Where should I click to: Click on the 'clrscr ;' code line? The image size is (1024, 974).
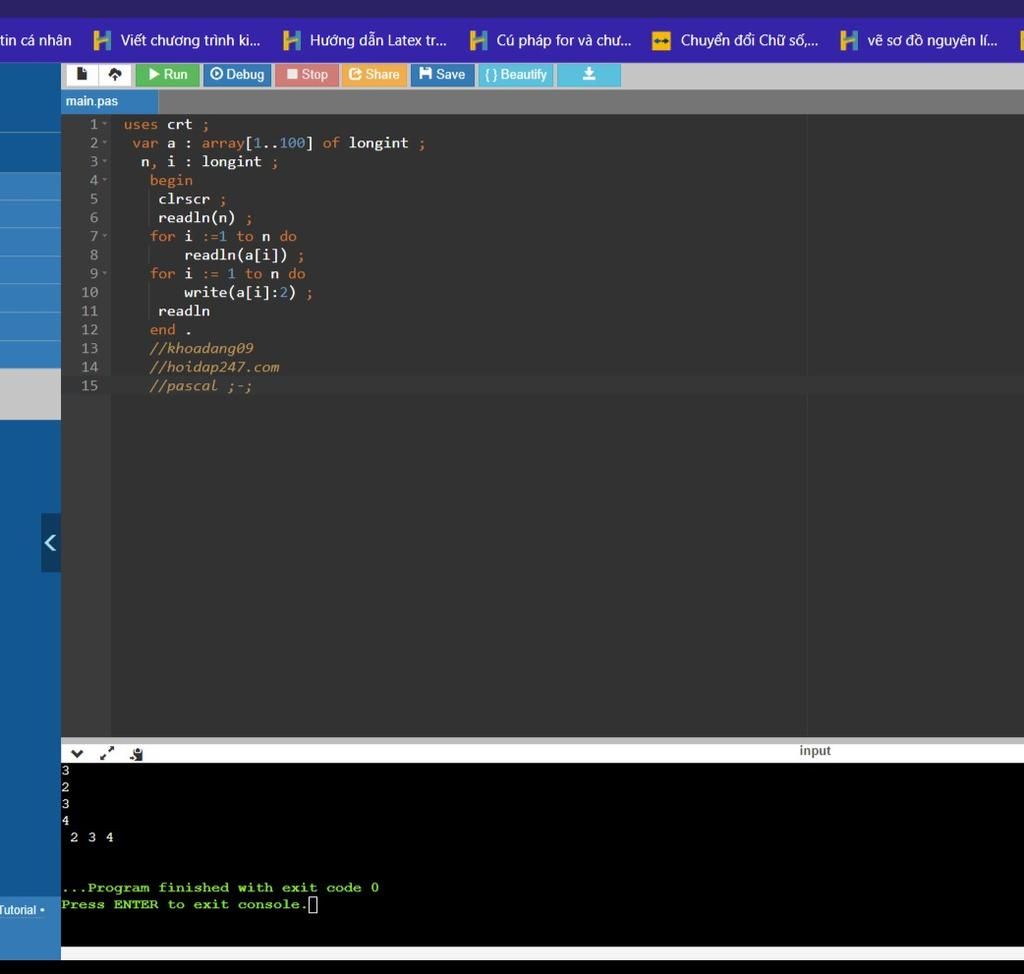pos(192,199)
